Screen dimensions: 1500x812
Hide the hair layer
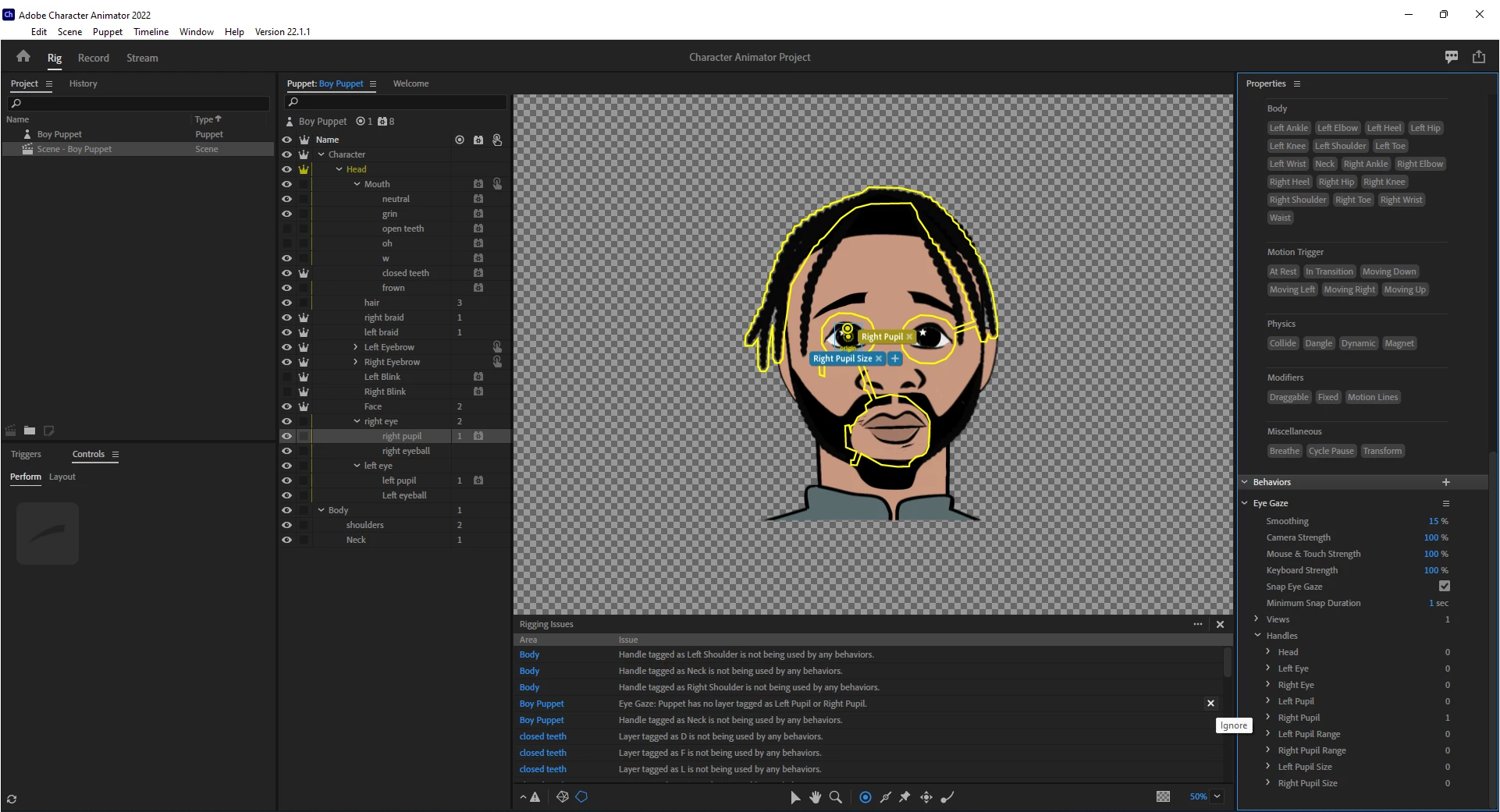click(x=286, y=303)
